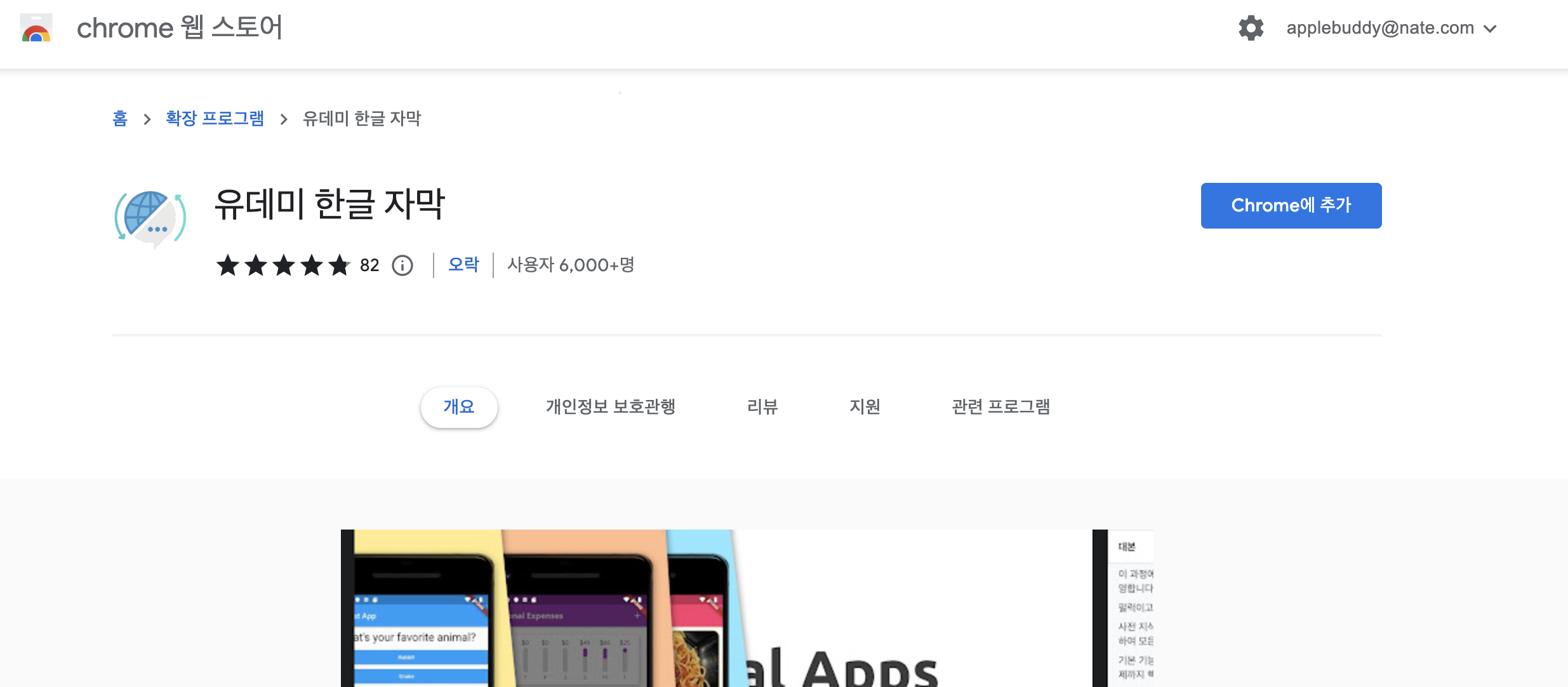Image resolution: width=1568 pixels, height=687 pixels.
Task: Click the rating info circle icon
Action: [402, 265]
